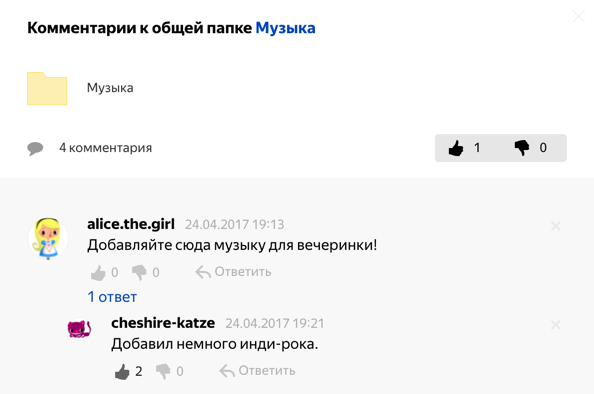Screen dimensions: 594x394
Task: Click the "4 комментария" counter
Action: (x=105, y=148)
